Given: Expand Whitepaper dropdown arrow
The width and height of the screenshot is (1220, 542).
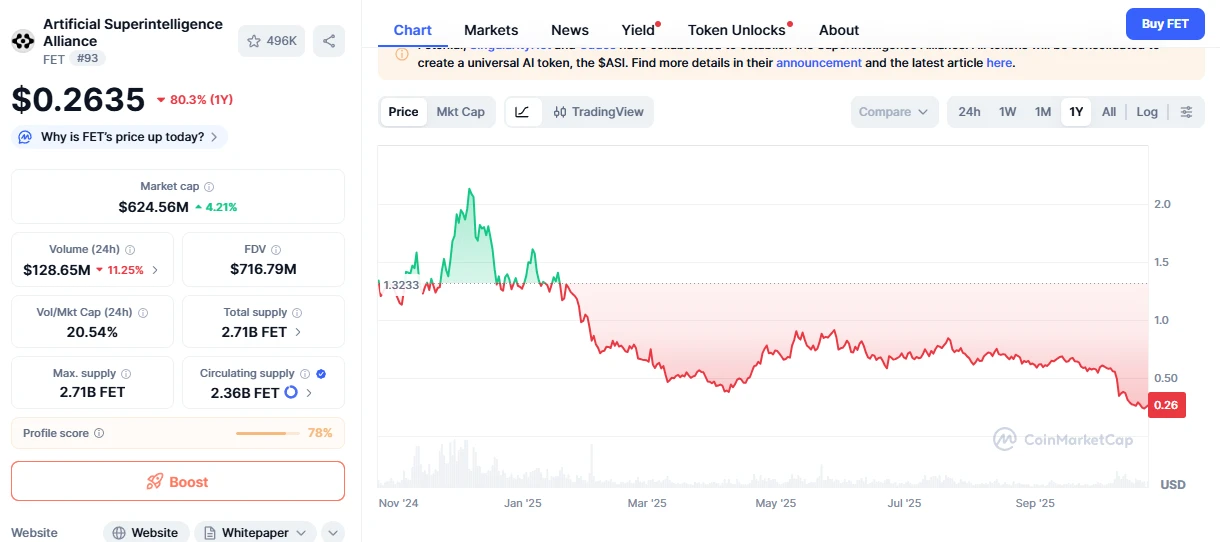Looking at the screenshot, I should 300,533.
